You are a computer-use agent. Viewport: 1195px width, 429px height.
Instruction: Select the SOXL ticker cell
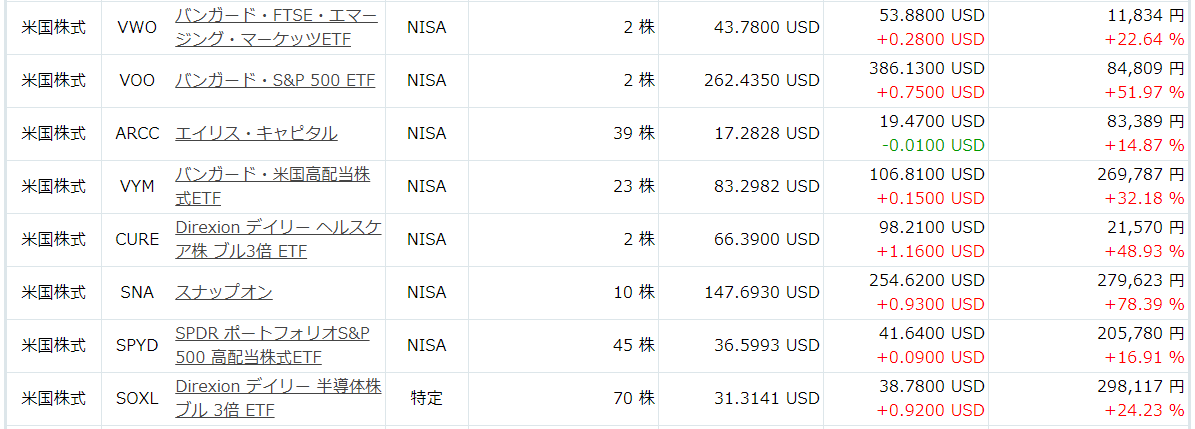tap(138, 398)
